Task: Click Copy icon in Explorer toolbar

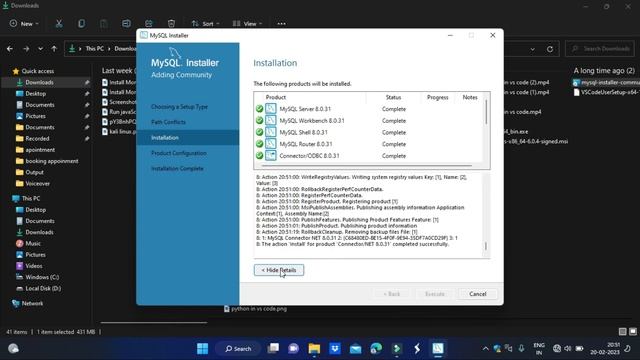Action: click(82, 24)
